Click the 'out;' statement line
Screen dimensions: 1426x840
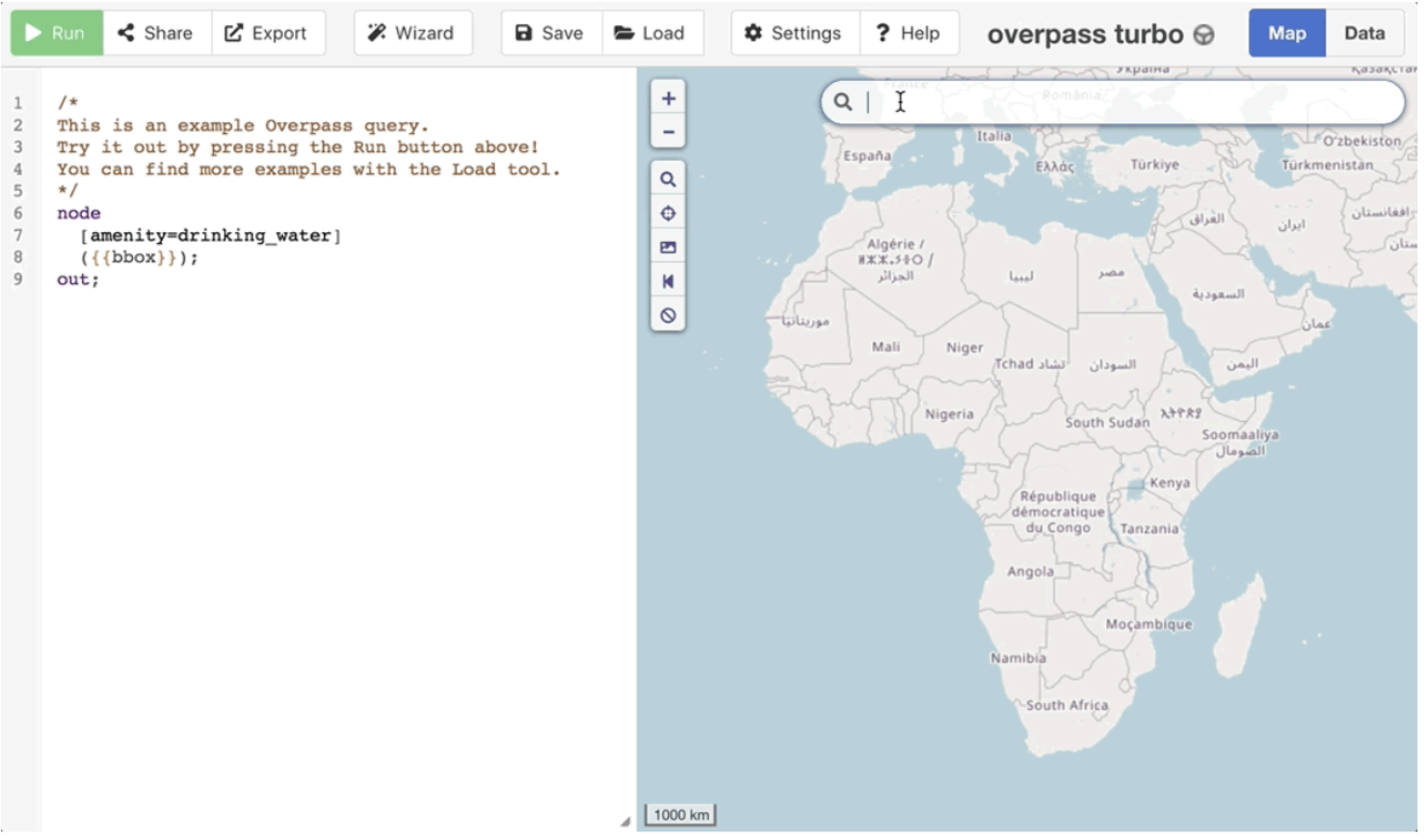pyautogui.click(x=77, y=279)
